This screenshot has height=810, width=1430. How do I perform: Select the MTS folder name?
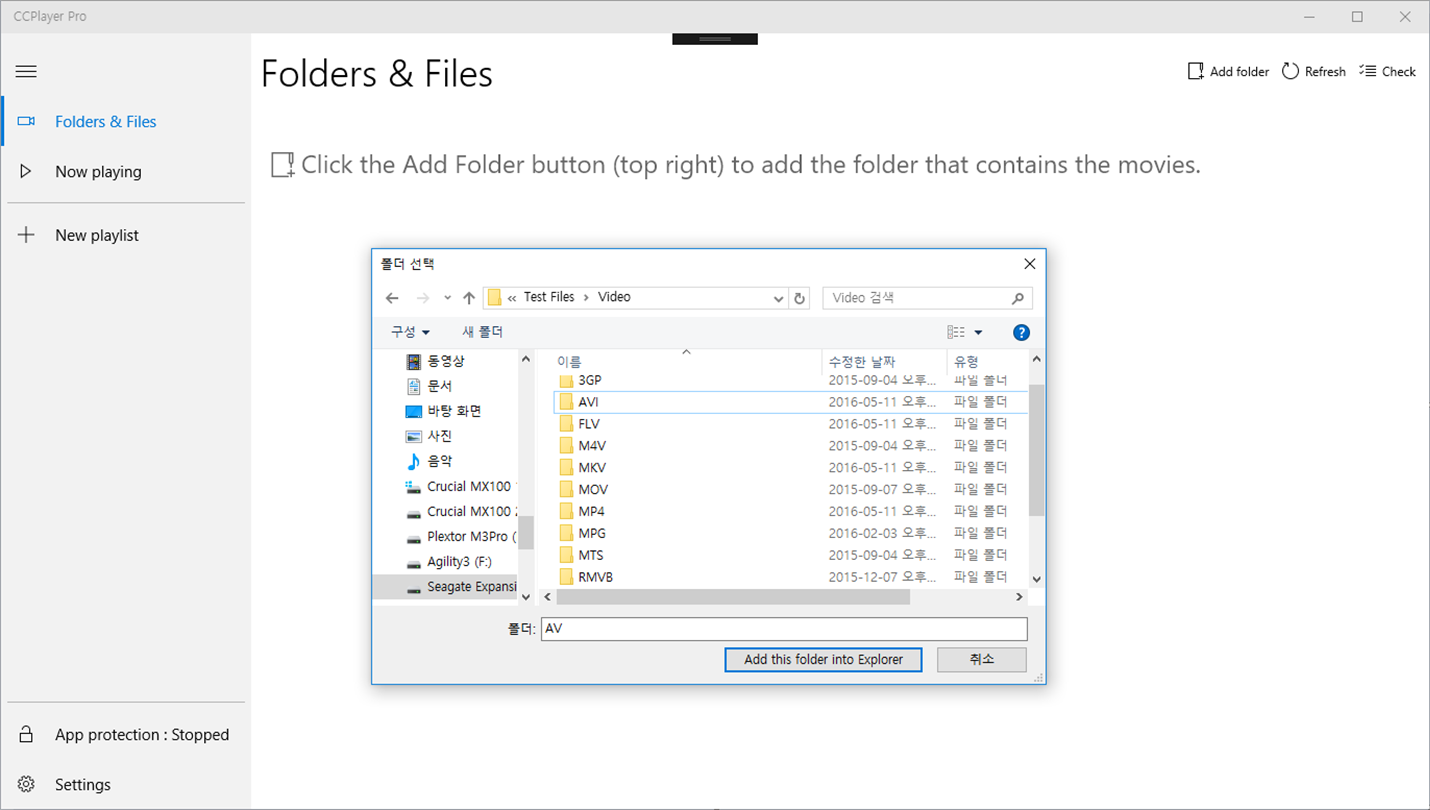pyautogui.click(x=591, y=556)
